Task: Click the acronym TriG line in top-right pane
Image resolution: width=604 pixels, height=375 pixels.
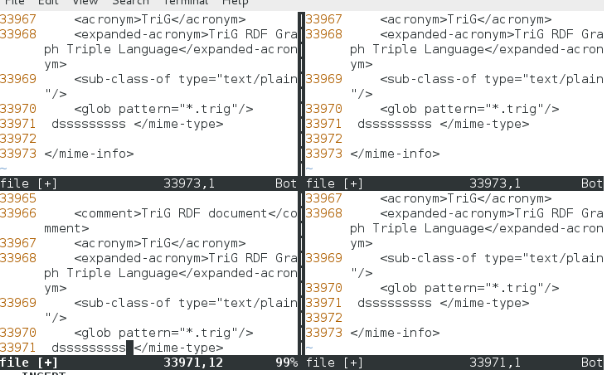Action: pyautogui.click(x=466, y=19)
